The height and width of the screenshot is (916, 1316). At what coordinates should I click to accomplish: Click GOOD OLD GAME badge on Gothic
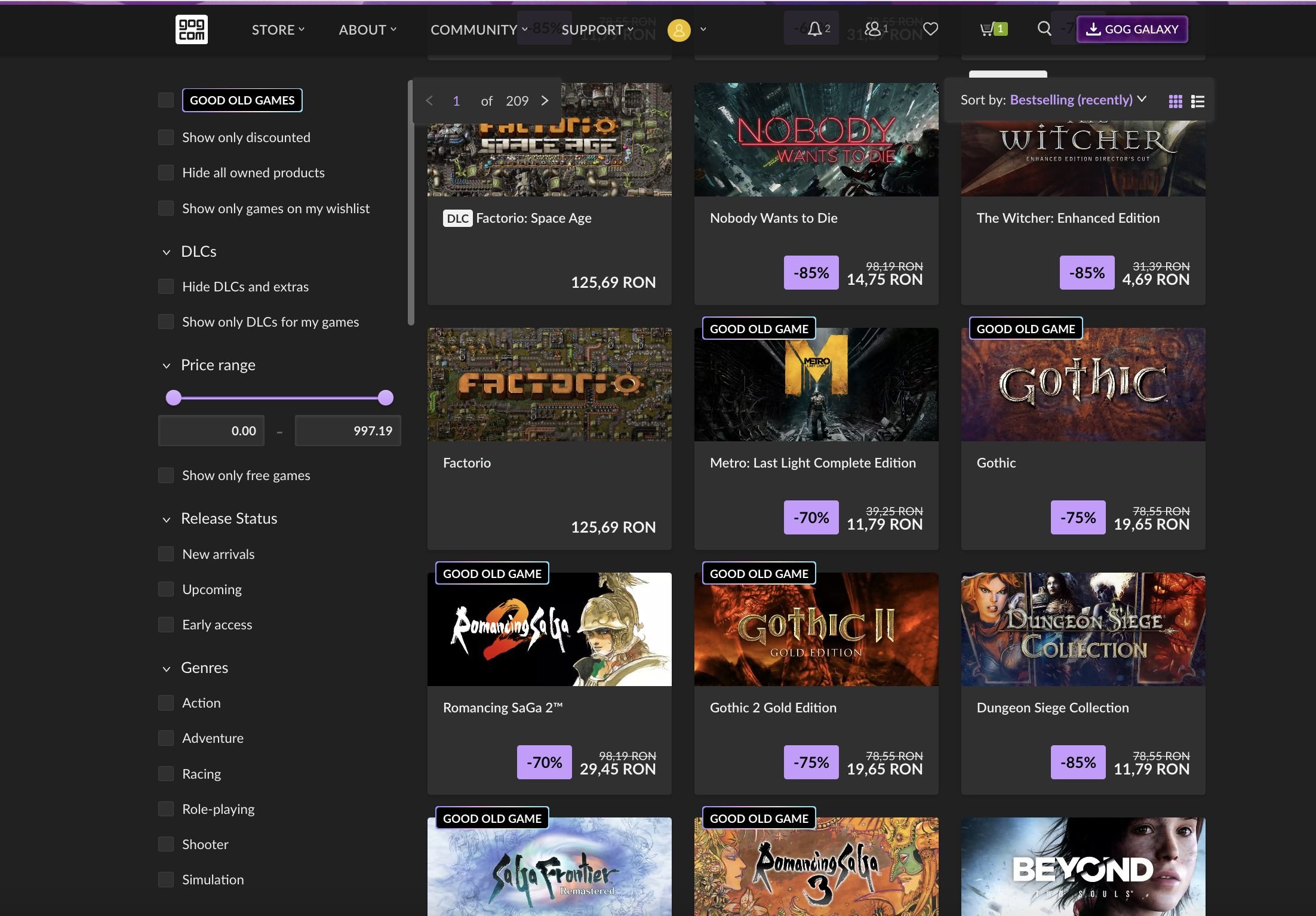coord(1026,328)
